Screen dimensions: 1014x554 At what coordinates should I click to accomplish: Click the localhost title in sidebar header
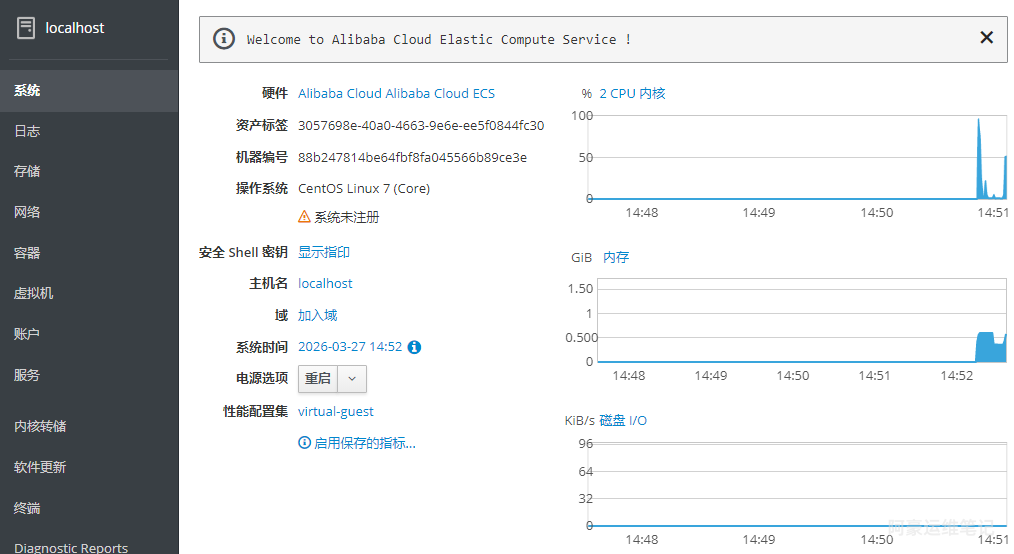[74, 28]
